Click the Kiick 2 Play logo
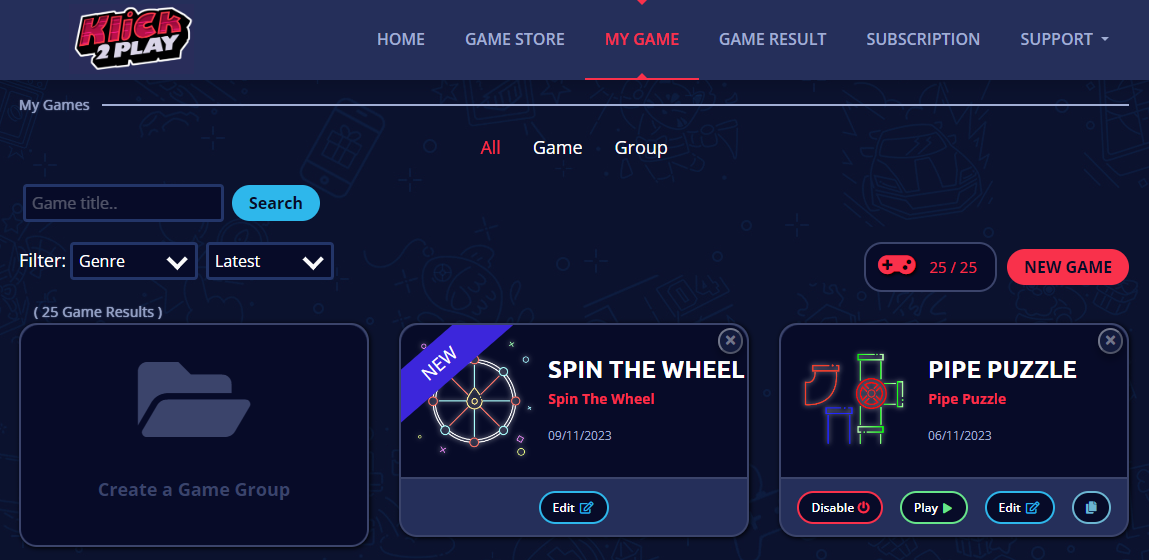This screenshot has width=1149, height=560. [x=133, y=37]
